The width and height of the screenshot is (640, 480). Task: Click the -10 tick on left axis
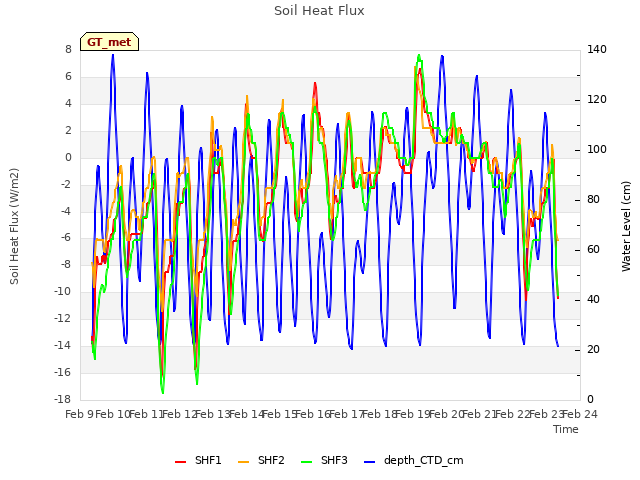[x=63, y=291]
